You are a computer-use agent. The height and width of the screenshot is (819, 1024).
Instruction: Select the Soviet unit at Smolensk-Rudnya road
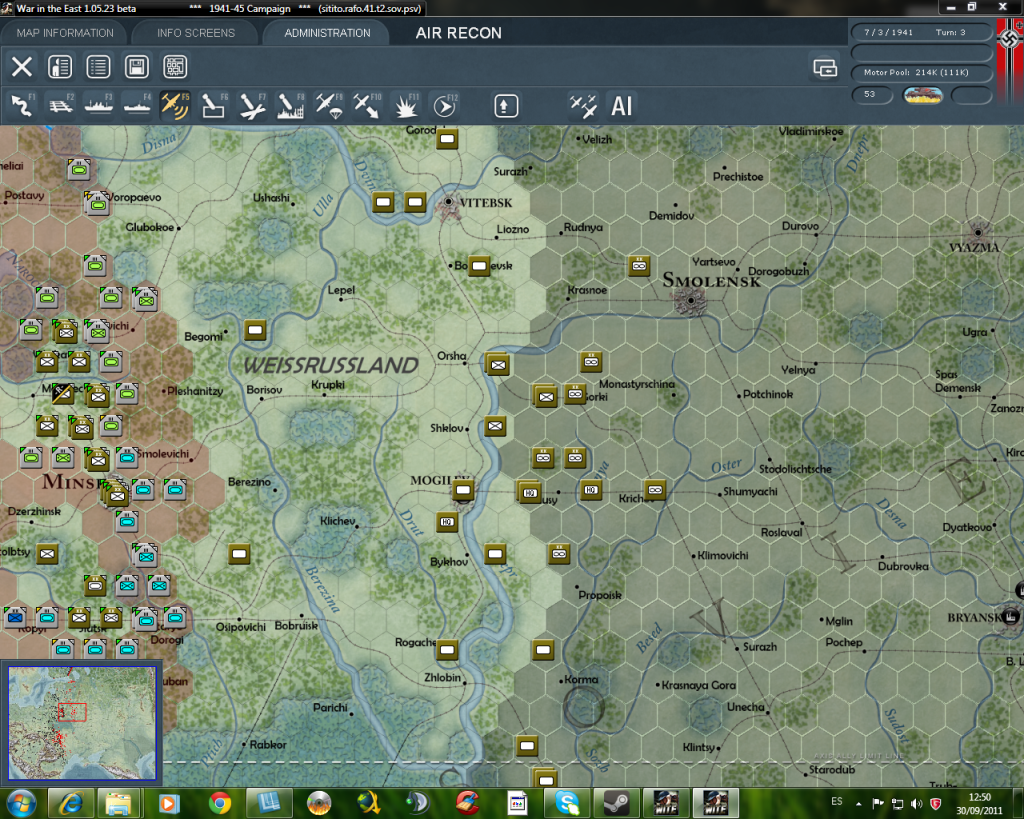point(639,266)
